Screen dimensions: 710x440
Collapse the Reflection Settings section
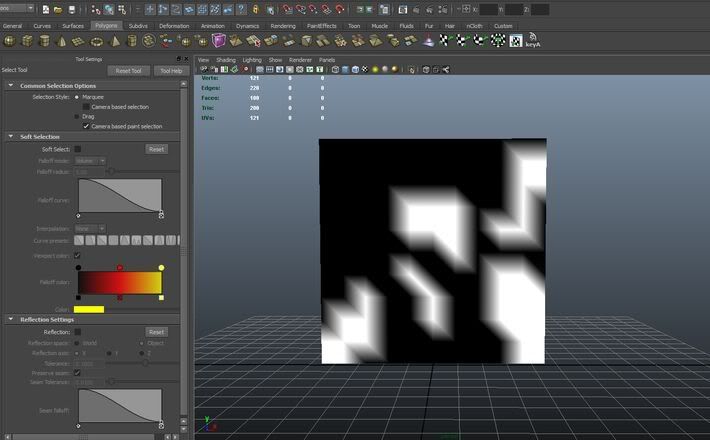[x=12, y=319]
